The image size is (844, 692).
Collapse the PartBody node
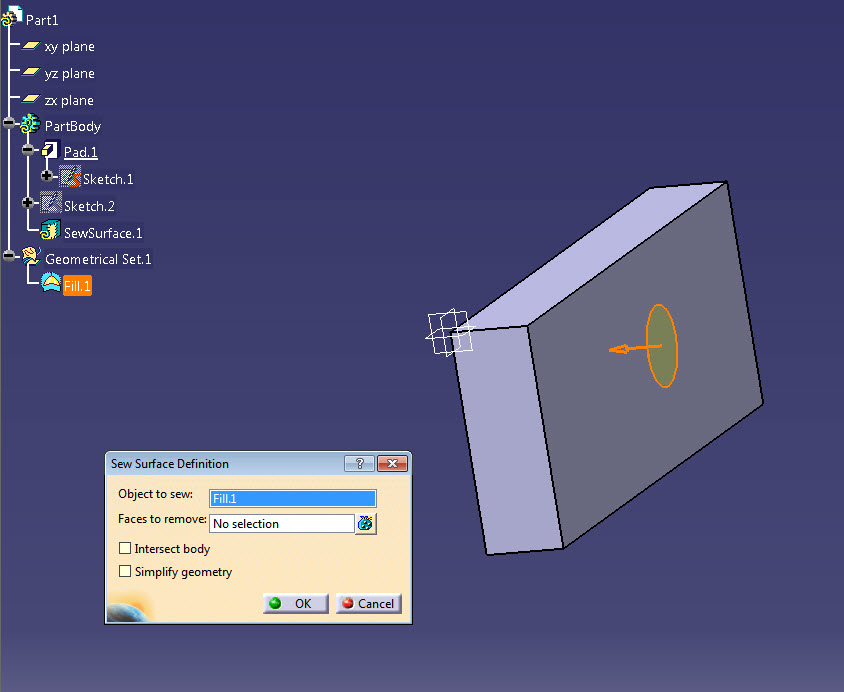coord(9,123)
